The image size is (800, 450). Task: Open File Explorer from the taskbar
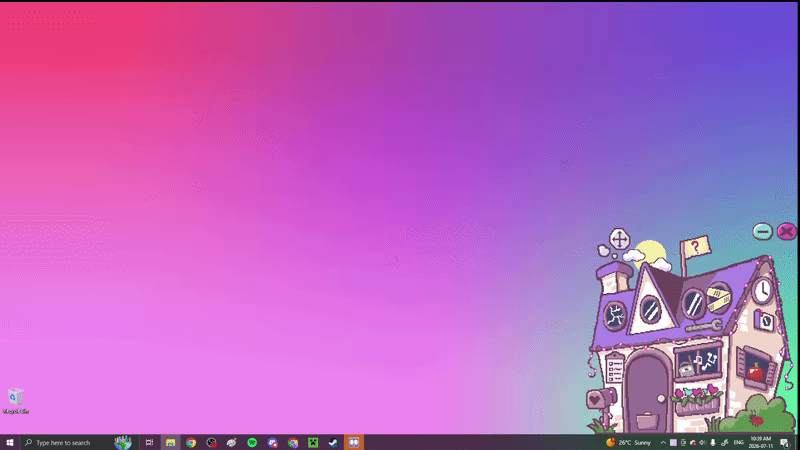coord(170,442)
